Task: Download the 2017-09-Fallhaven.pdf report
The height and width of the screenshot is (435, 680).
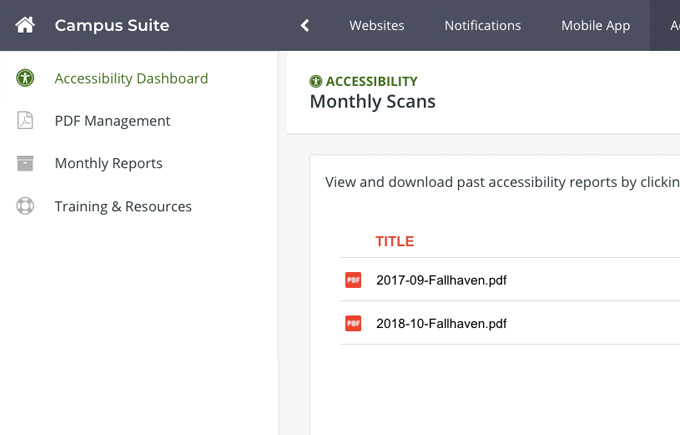Action: [x=441, y=280]
